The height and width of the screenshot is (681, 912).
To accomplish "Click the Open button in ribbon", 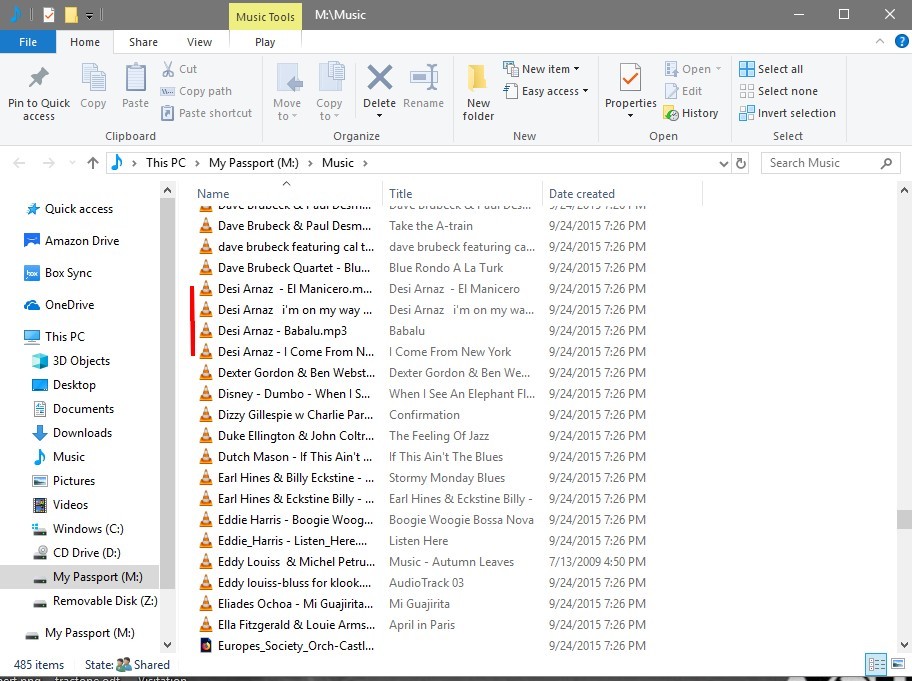I will [692, 69].
